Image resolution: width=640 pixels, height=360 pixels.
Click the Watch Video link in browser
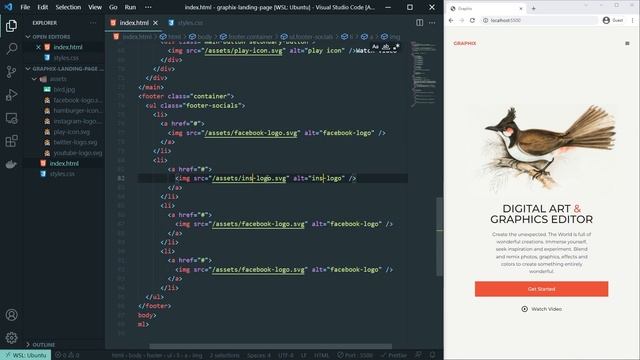tap(541, 309)
